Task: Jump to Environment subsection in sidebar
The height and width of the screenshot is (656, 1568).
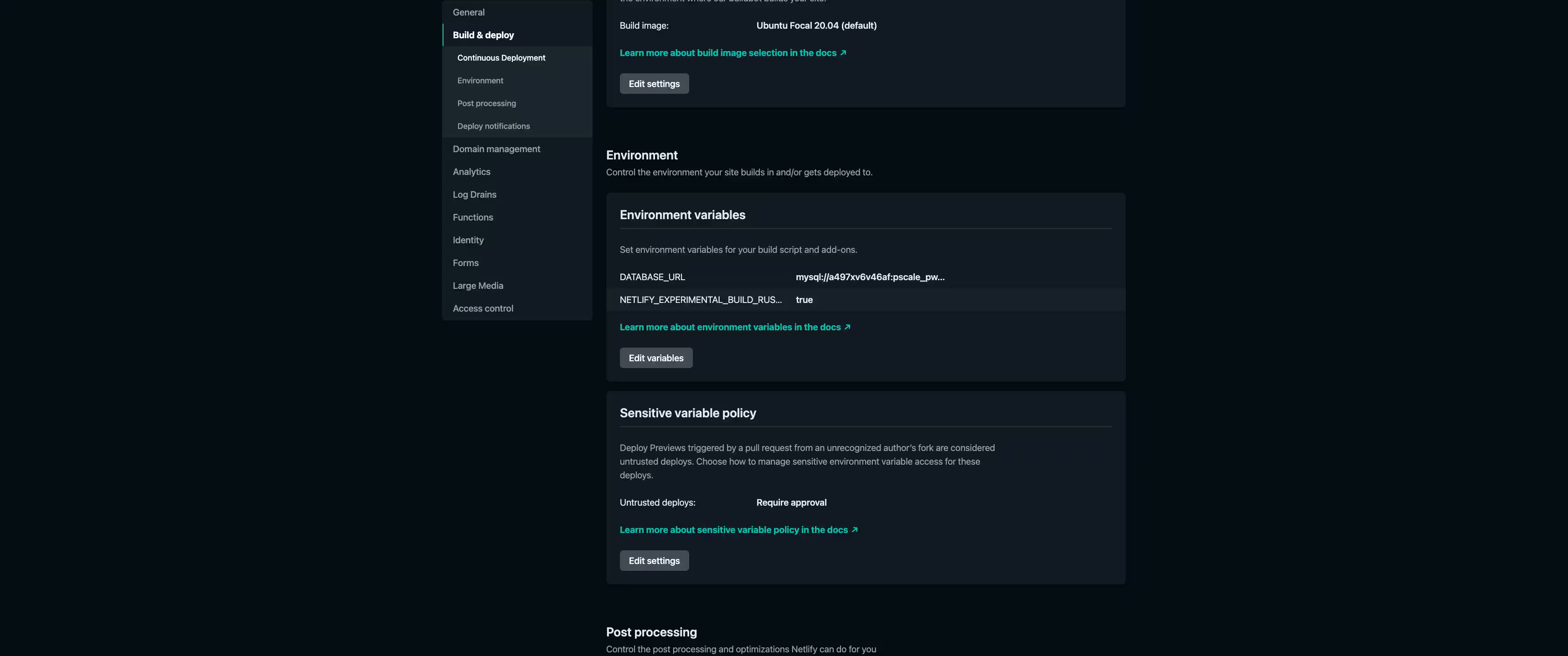Action: pyautogui.click(x=480, y=81)
